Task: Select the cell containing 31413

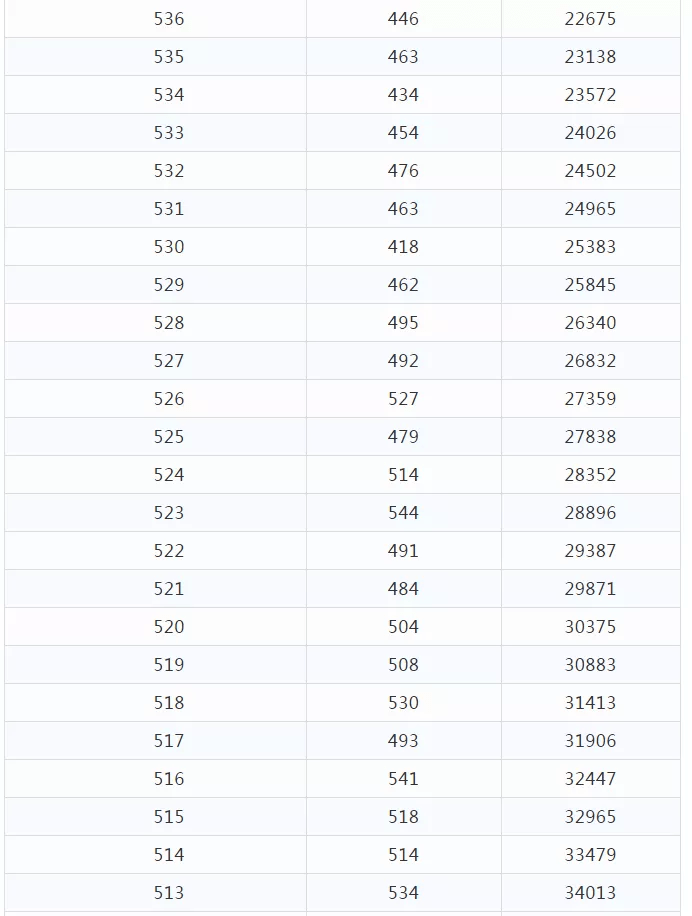Action: [x=590, y=703]
